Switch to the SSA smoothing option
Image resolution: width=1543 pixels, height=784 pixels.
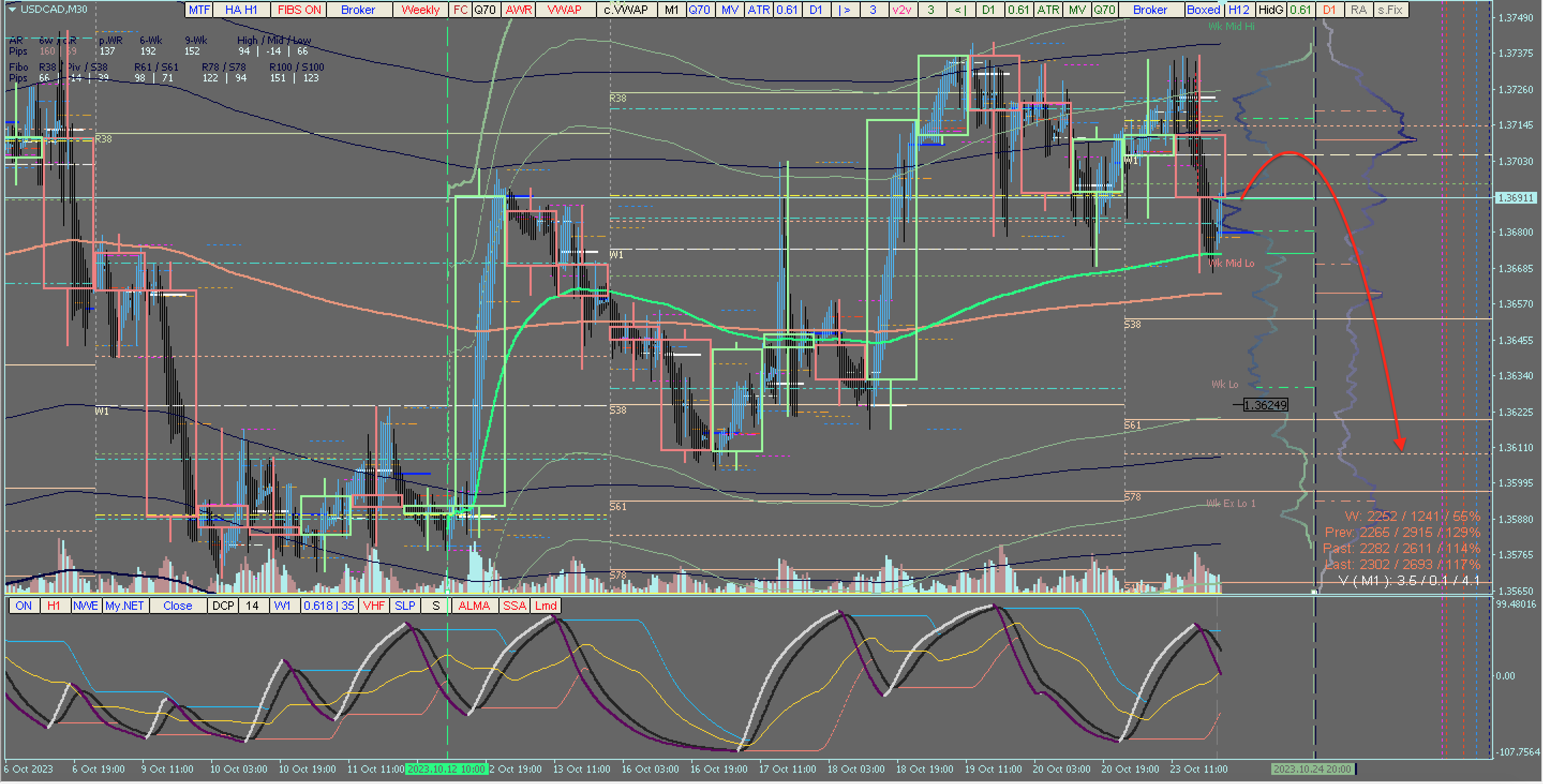pyautogui.click(x=514, y=606)
